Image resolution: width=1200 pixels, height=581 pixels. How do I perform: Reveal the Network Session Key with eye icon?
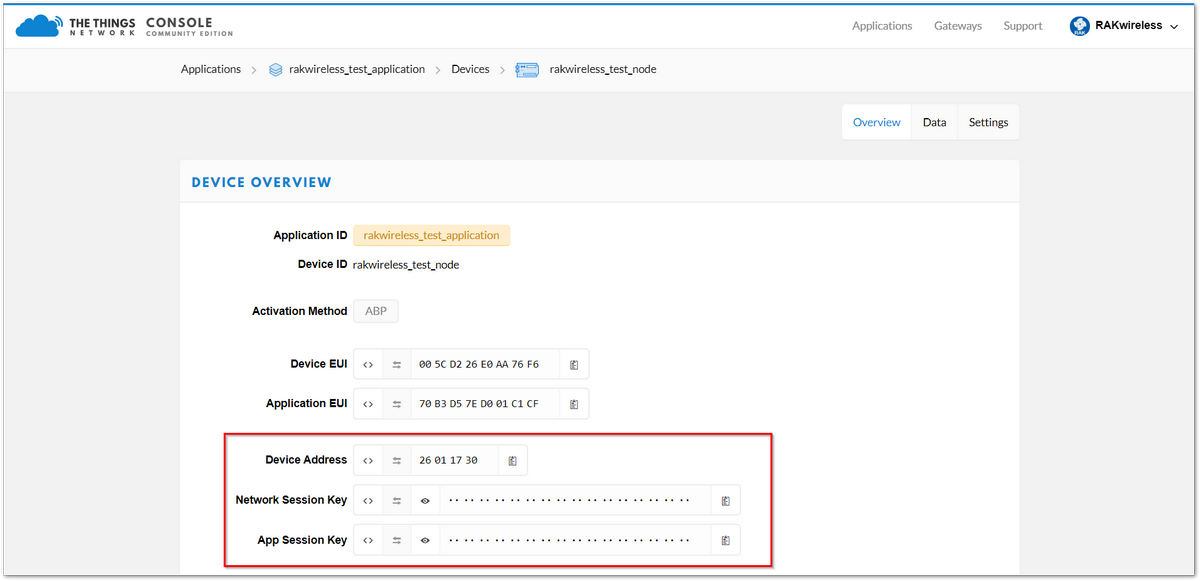[x=425, y=500]
